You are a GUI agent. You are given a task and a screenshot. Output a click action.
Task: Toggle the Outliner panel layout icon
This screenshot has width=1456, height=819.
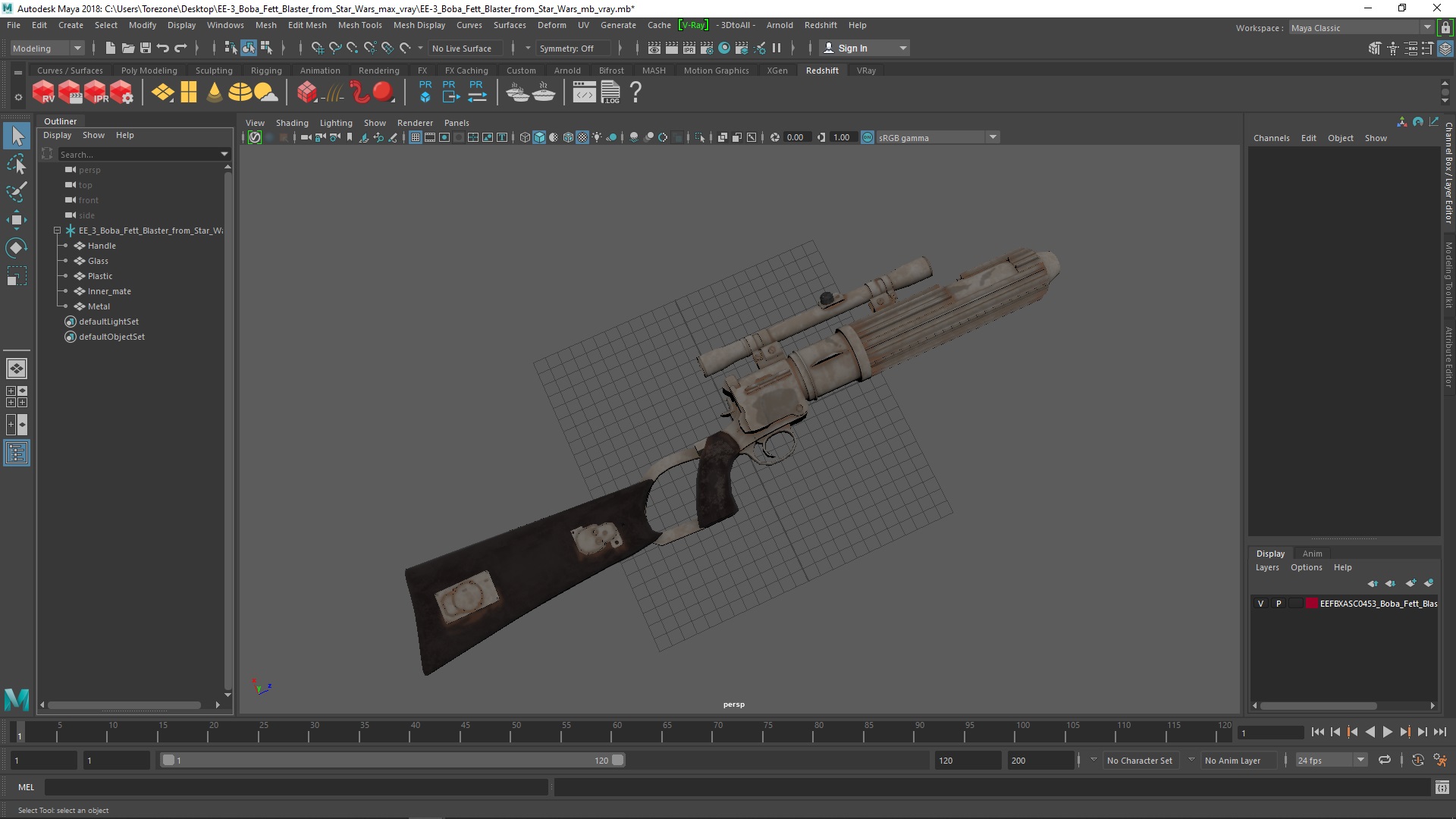pyautogui.click(x=17, y=453)
